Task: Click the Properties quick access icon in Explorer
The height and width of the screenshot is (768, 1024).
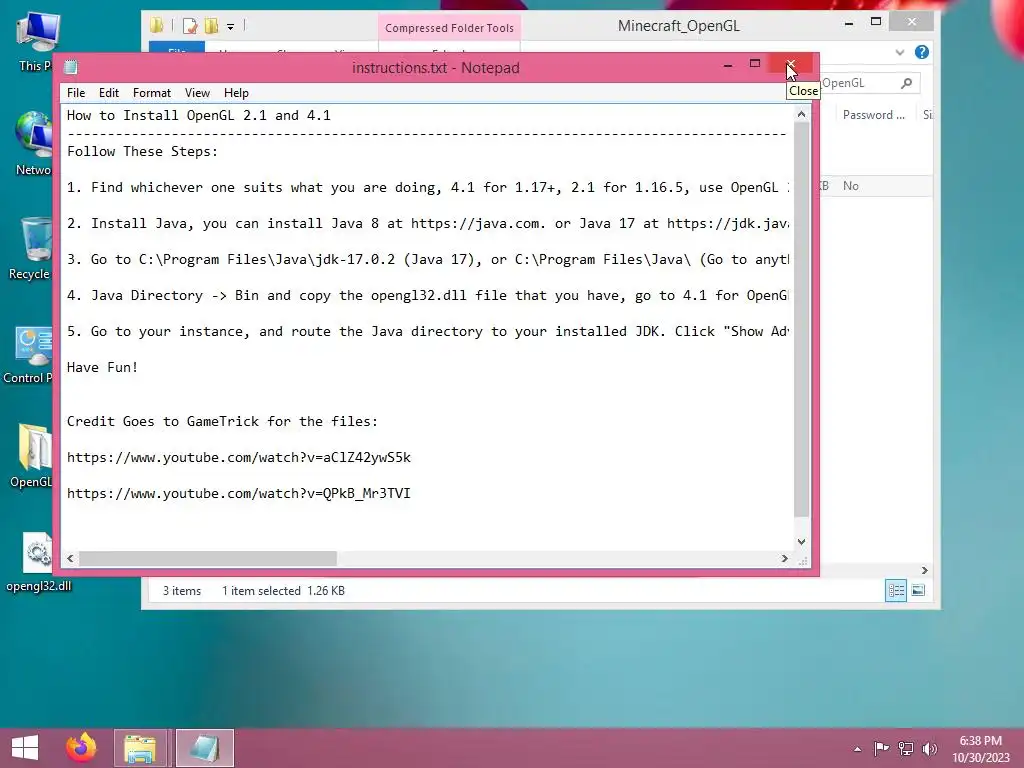Action: point(190,26)
